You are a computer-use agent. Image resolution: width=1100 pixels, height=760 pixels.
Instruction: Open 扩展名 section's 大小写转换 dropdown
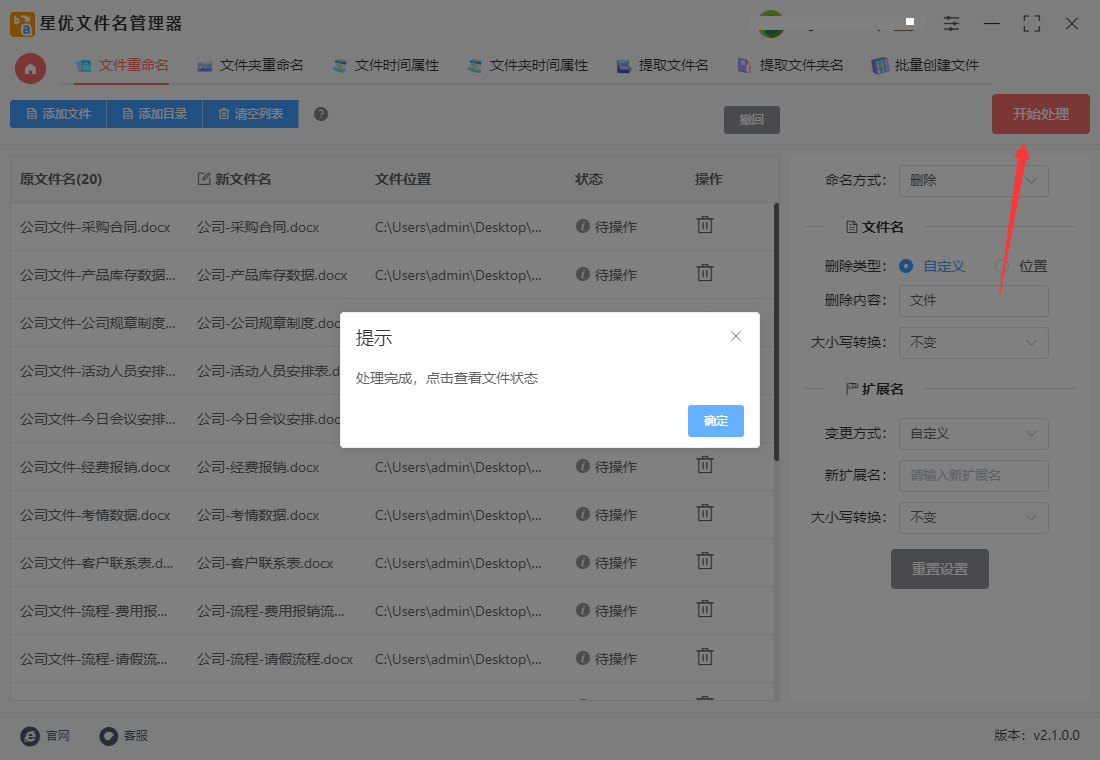click(974, 517)
